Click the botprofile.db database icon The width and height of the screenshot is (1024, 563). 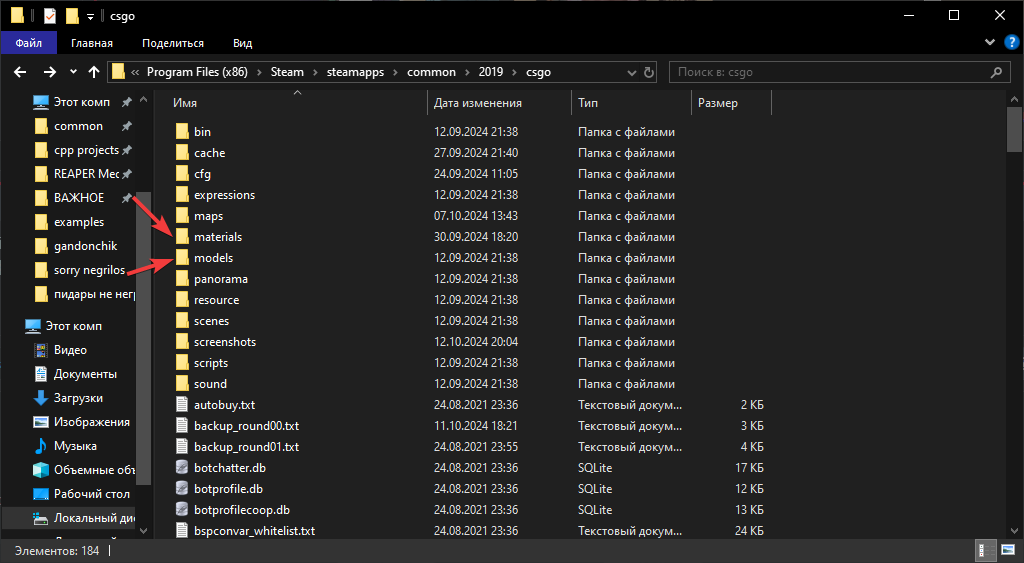[x=182, y=489]
